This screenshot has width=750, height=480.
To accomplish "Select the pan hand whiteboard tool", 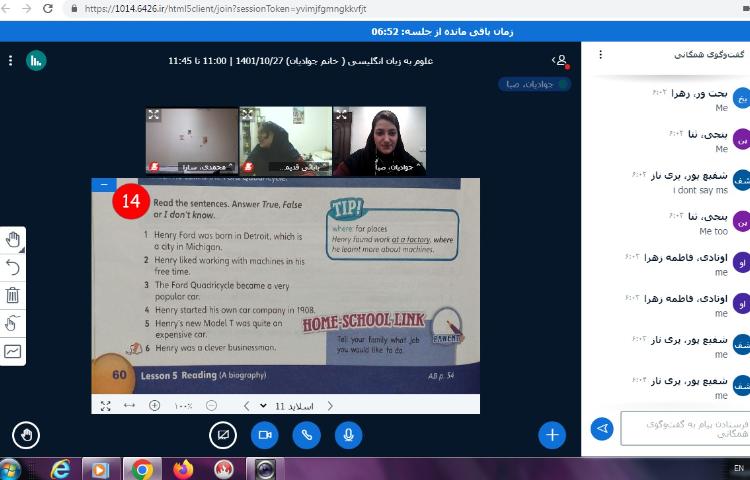I will coord(13,240).
